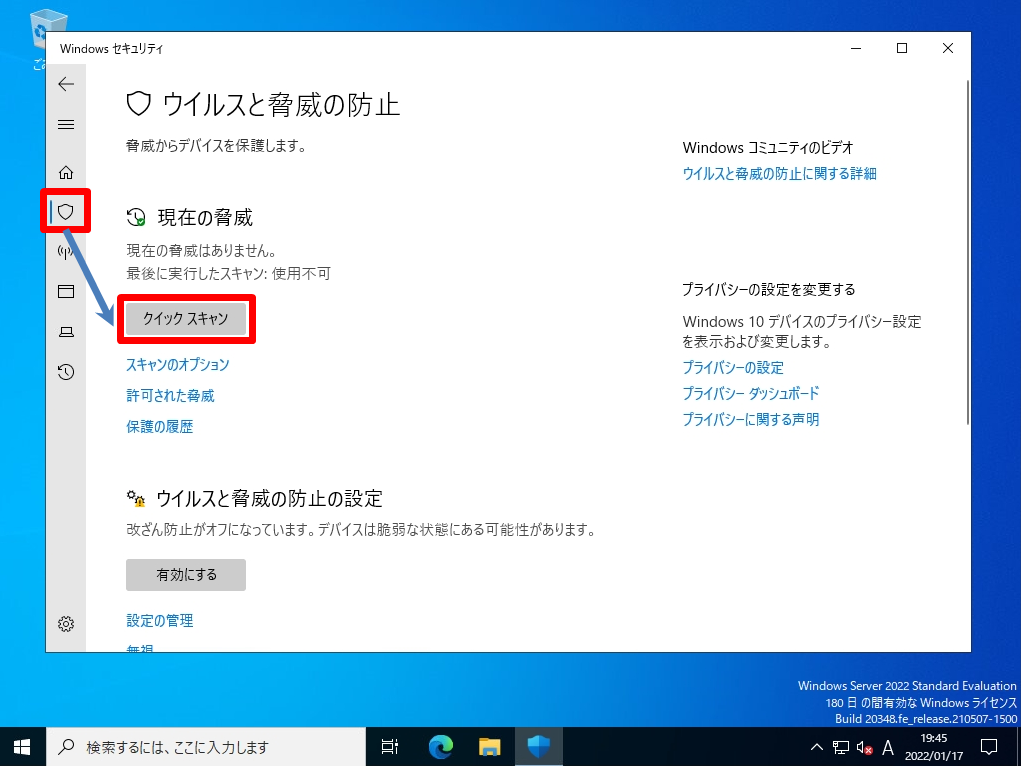This screenshot has height=766, width=1021.
Task: Maximize the Windows セキュリティ window
Action: click(902, 48)
